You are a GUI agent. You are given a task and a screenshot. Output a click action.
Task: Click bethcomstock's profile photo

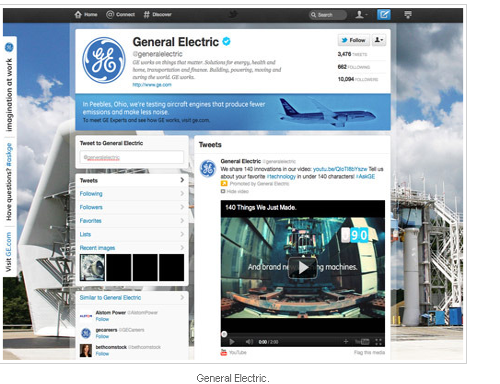[86, 351]
